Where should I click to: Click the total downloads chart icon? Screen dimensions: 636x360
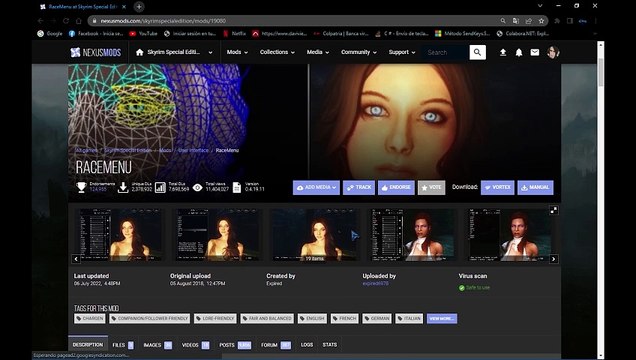point(161,187)
